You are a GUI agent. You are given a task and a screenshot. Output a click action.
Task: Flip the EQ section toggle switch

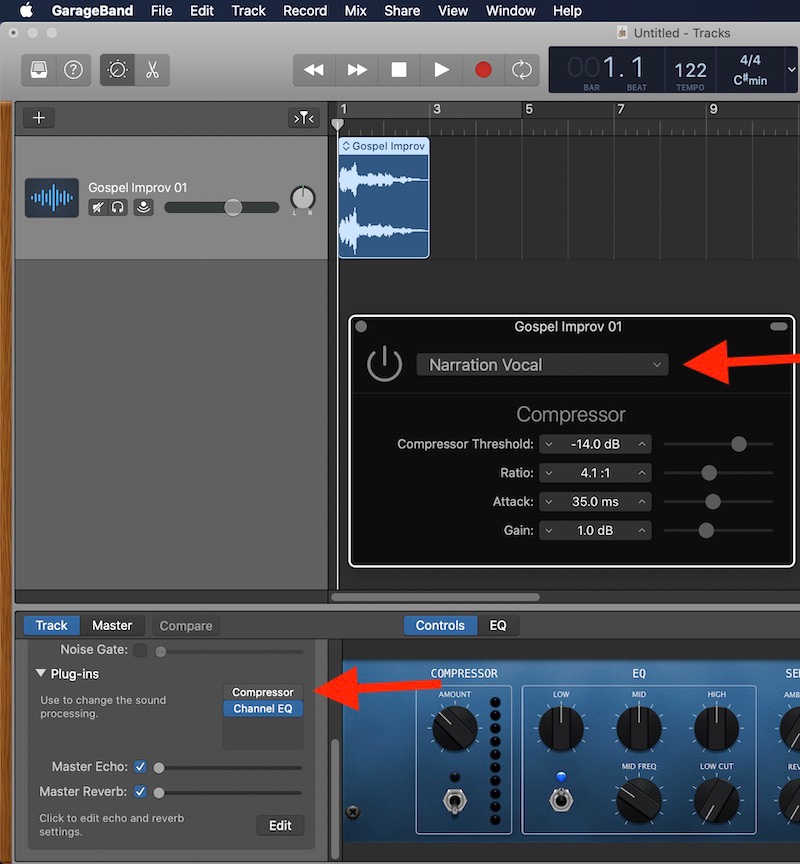point(561,800)
